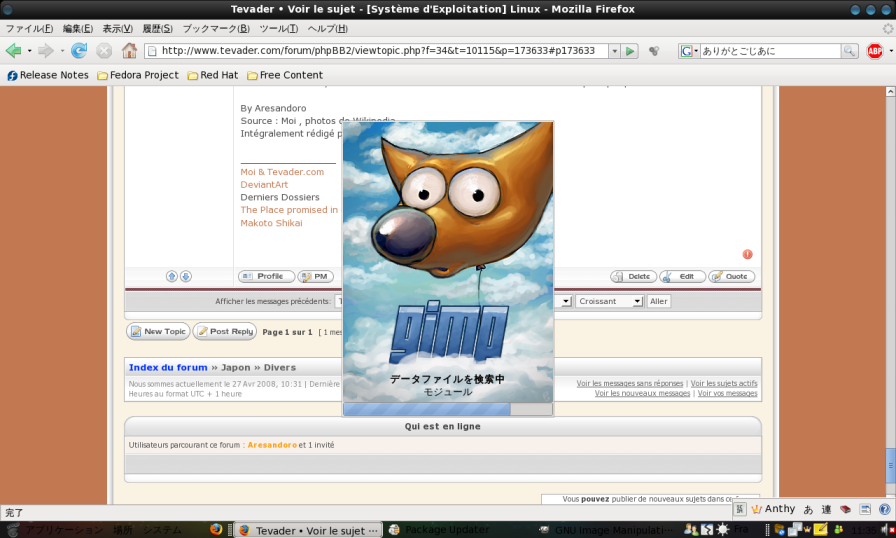This screenshot has height=538, width=896.
Task: Click the Back arrow in Firefox toolbar
Action: pos(14,51)
